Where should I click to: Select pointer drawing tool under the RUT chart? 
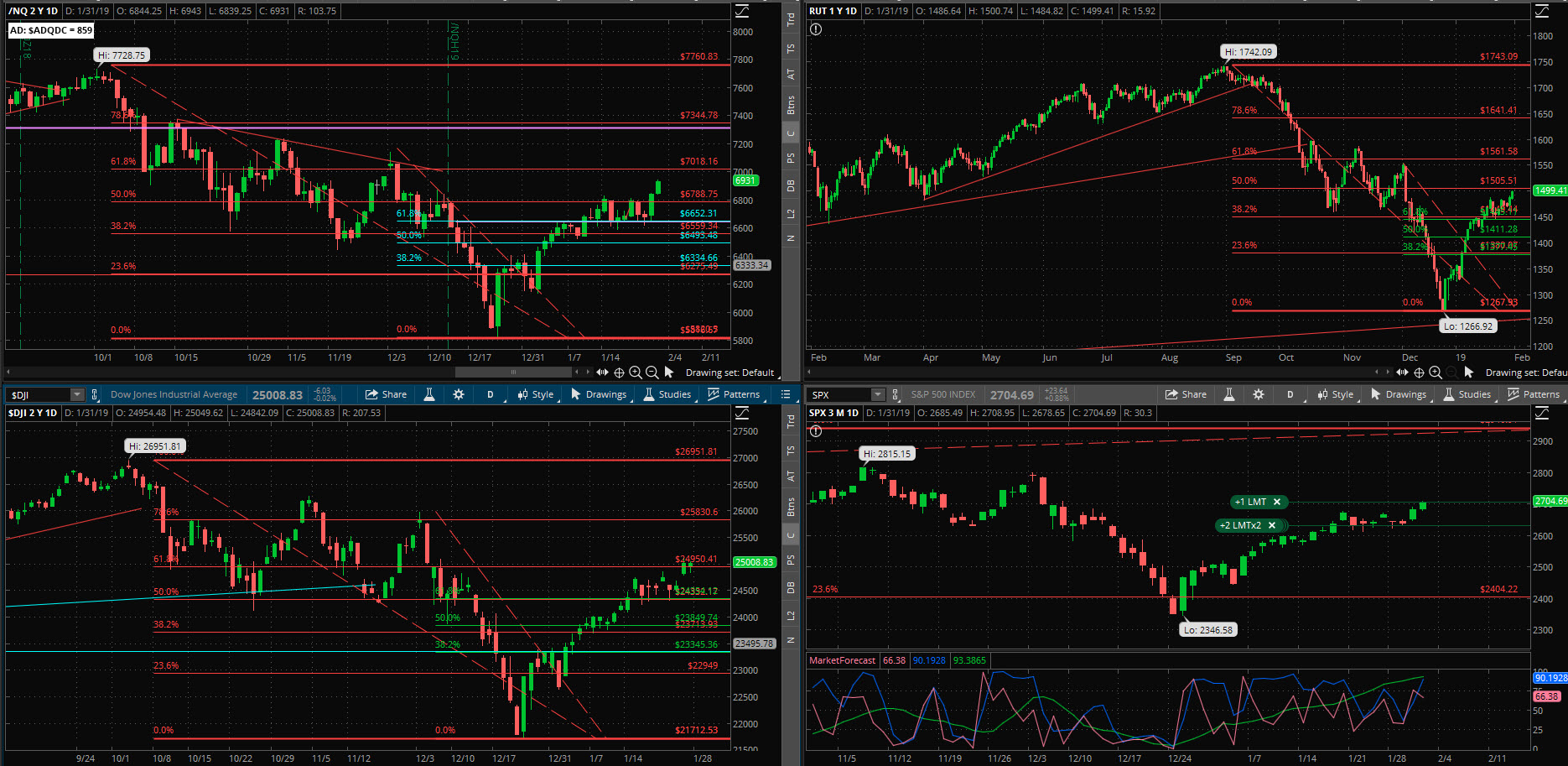1469,372
